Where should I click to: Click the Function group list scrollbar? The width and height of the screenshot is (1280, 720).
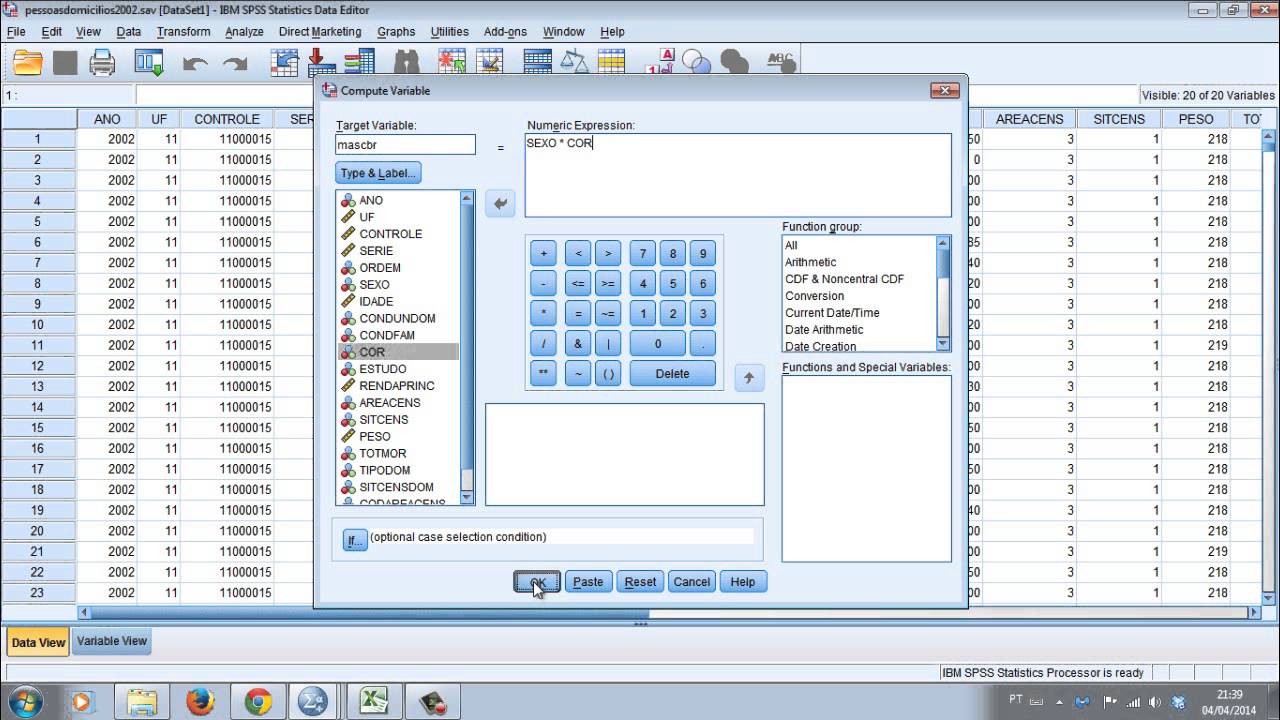[943, 294]
